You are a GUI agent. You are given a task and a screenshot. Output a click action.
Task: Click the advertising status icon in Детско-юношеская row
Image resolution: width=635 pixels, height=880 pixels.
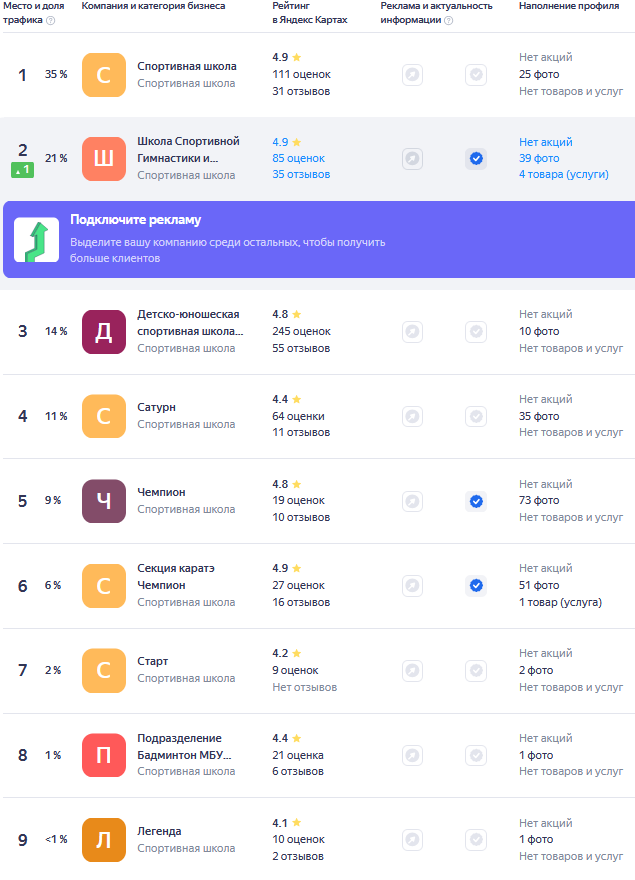click(x=412, y=332)
